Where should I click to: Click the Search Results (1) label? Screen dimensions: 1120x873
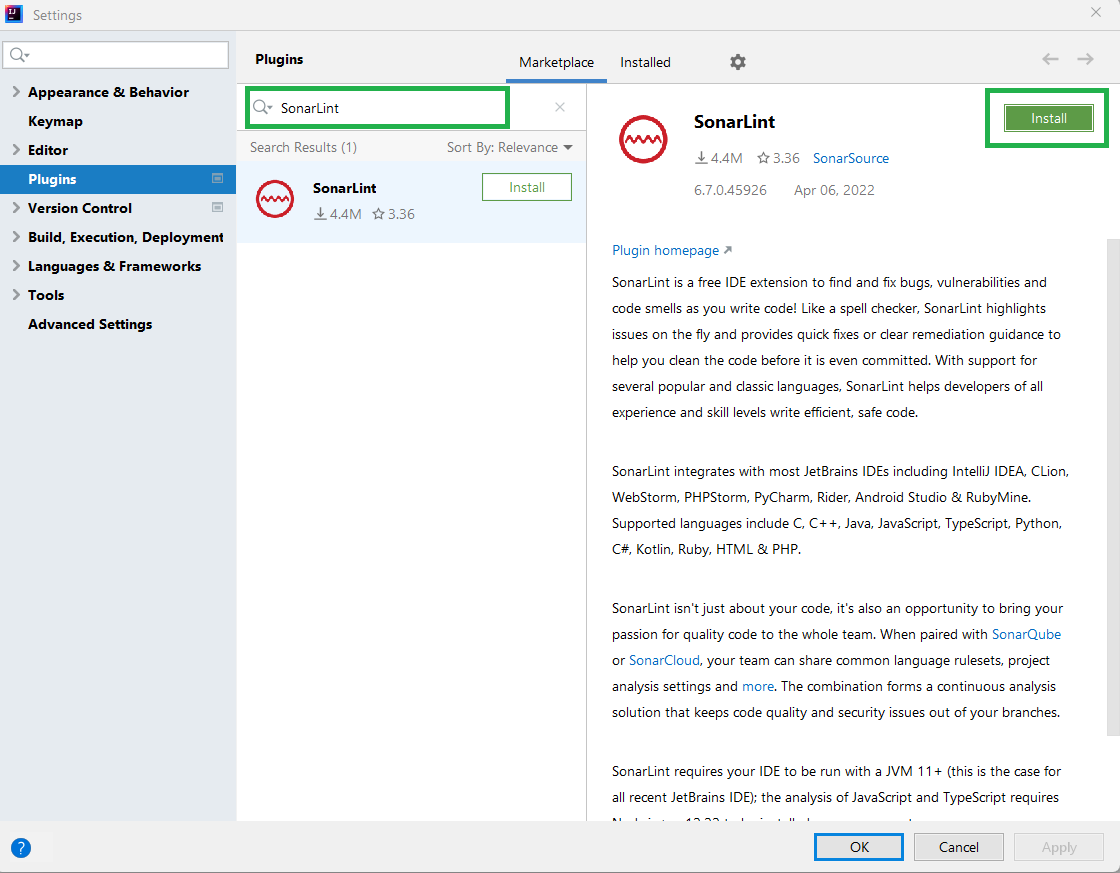coord(303,147)
